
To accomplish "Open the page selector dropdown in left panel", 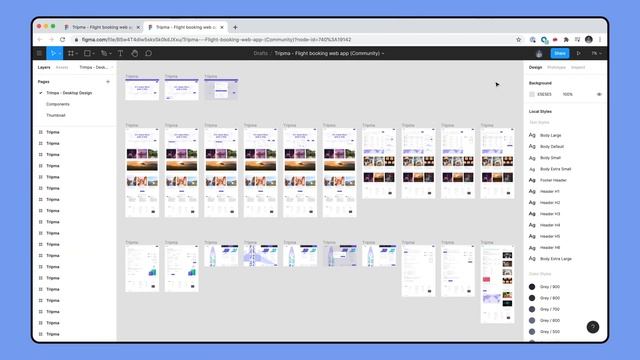I will click(95, 67).
